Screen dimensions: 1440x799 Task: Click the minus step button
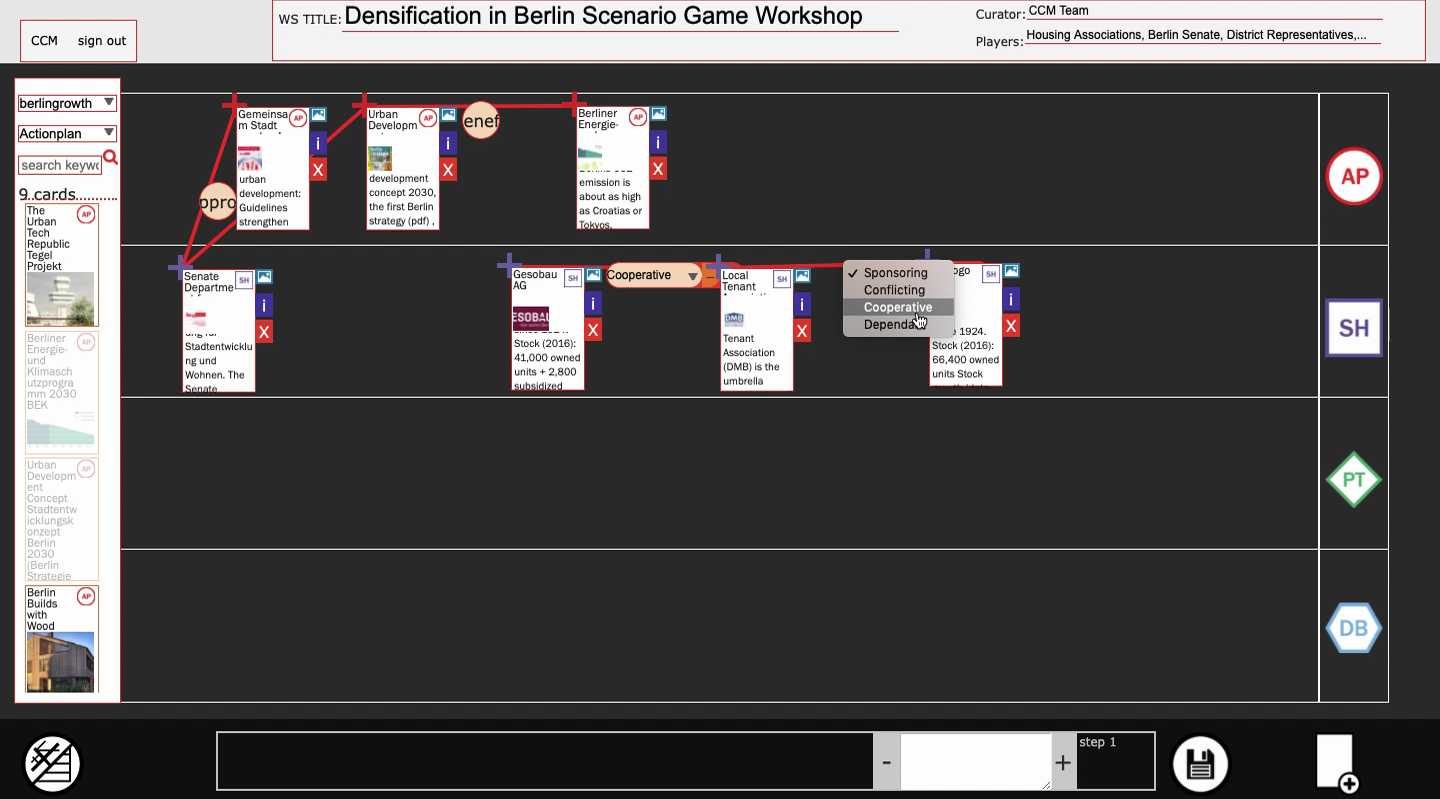[x=886, y=762]
